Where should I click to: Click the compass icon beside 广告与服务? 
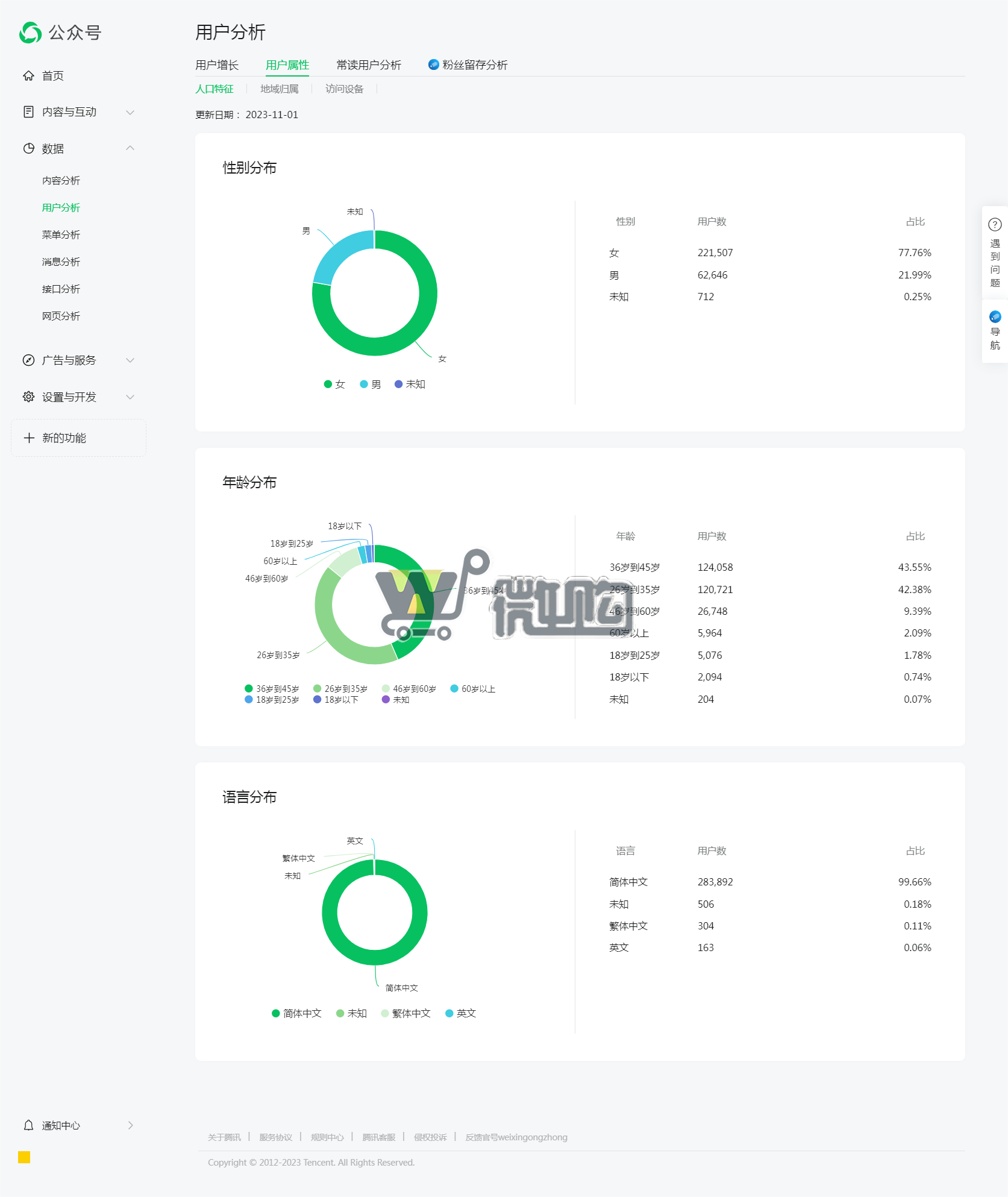(28, 360)
